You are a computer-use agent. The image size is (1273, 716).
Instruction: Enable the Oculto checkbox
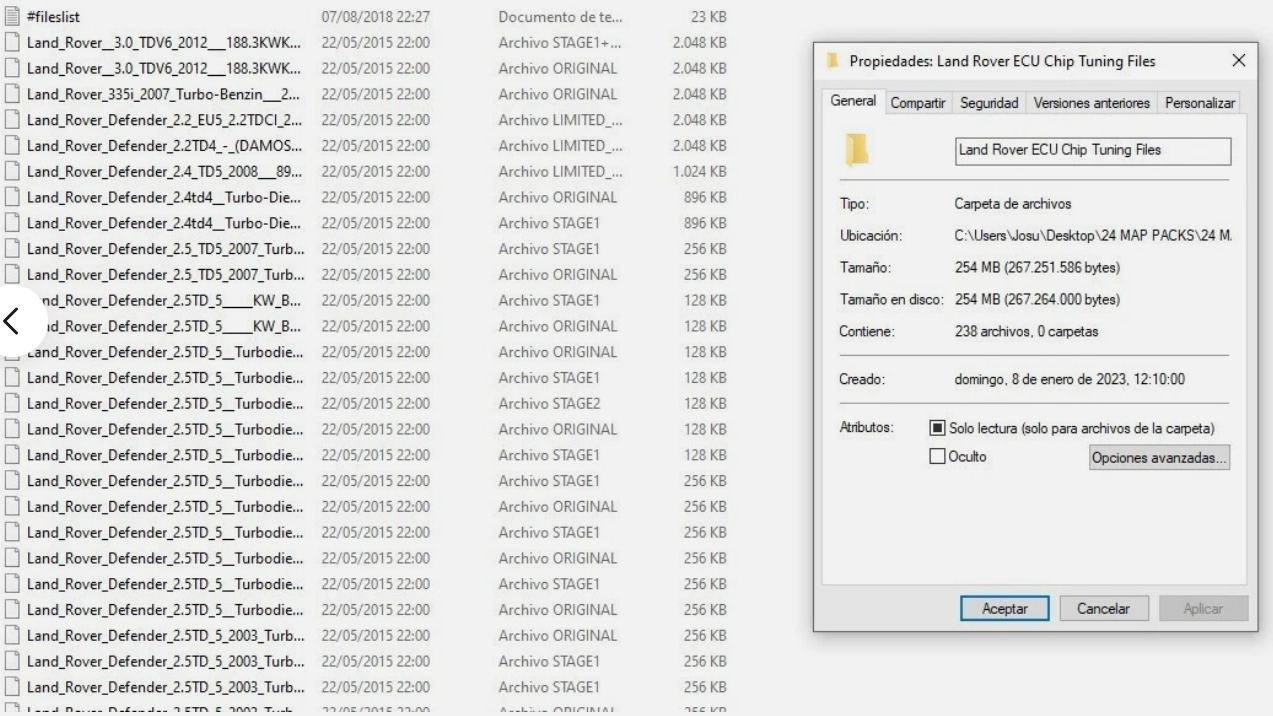(938, 456)
